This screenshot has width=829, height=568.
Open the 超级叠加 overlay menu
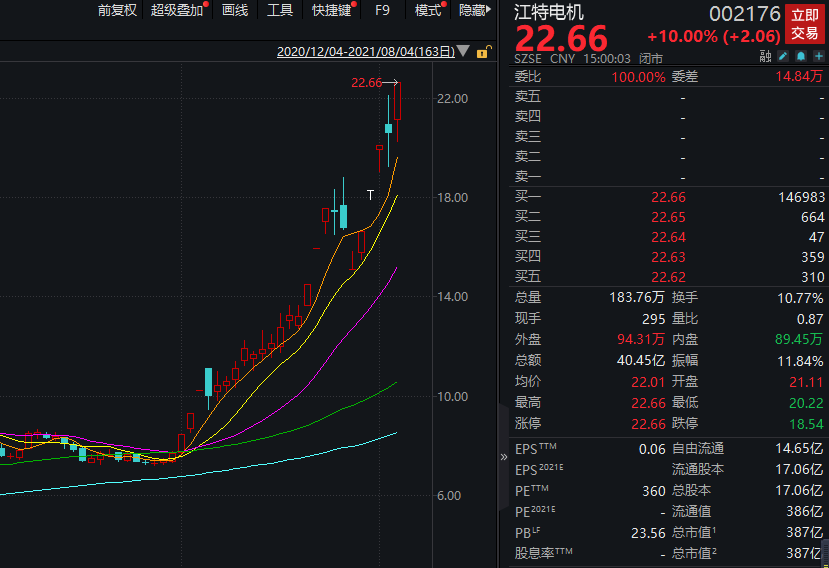(x=176, y=10)
